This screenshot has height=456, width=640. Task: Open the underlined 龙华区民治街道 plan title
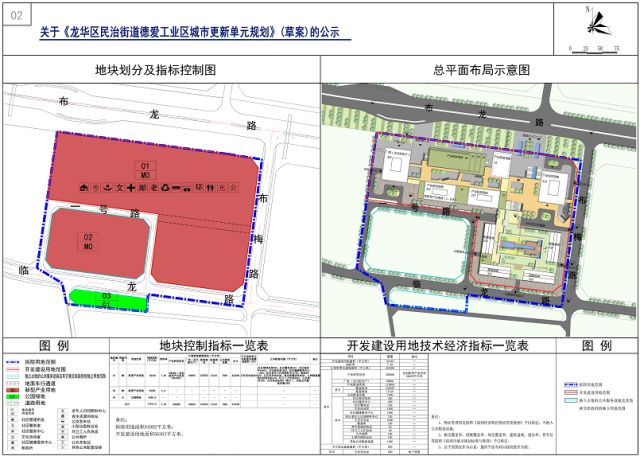click(x=195, y=32)
